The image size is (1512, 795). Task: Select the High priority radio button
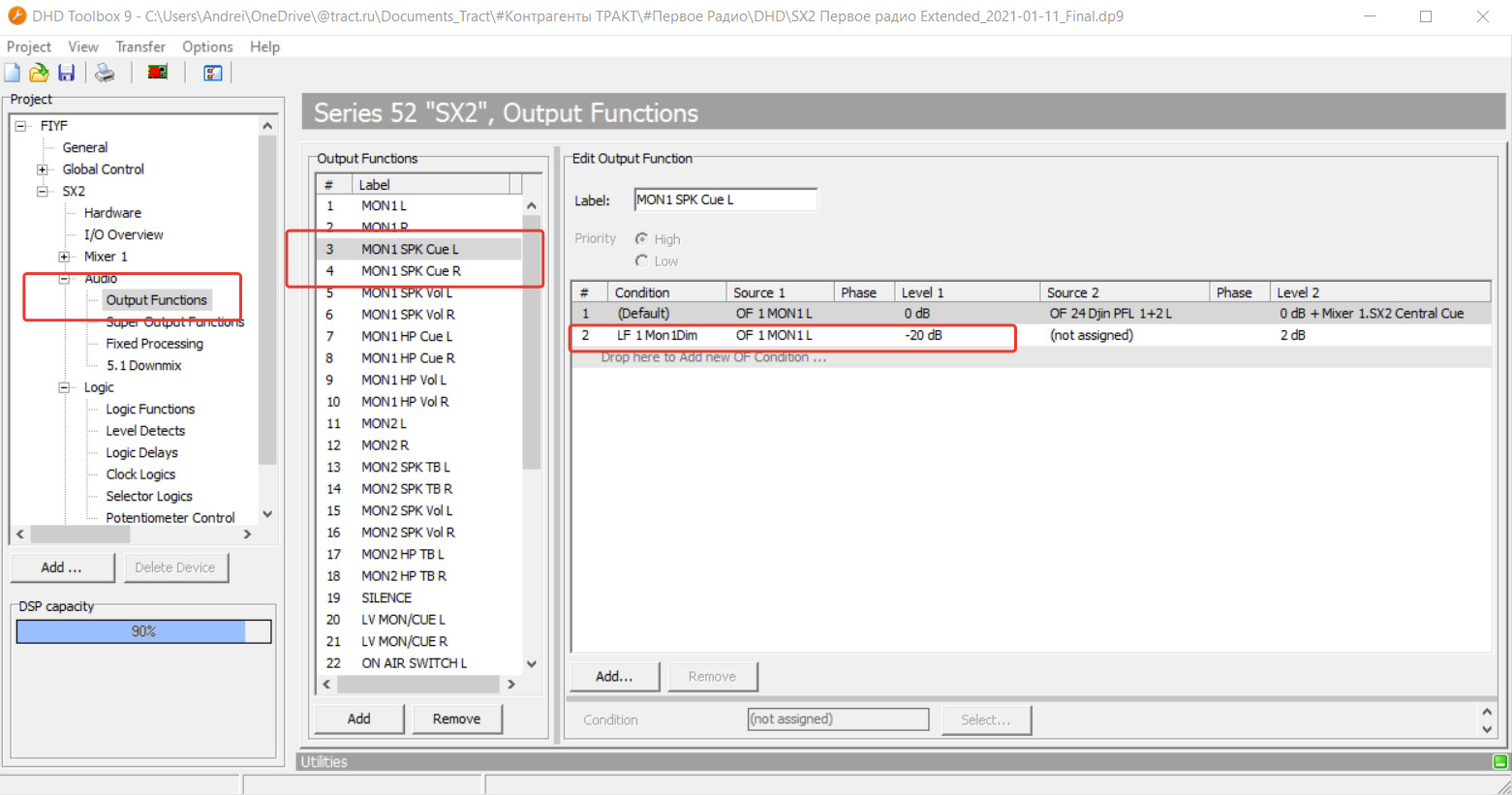(641, 239)
